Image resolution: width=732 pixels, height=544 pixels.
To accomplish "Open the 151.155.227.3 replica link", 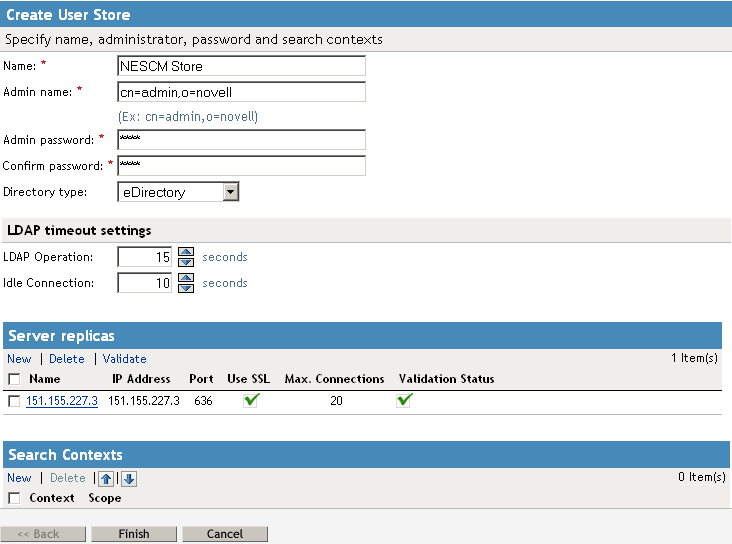I will pos(62,401).
